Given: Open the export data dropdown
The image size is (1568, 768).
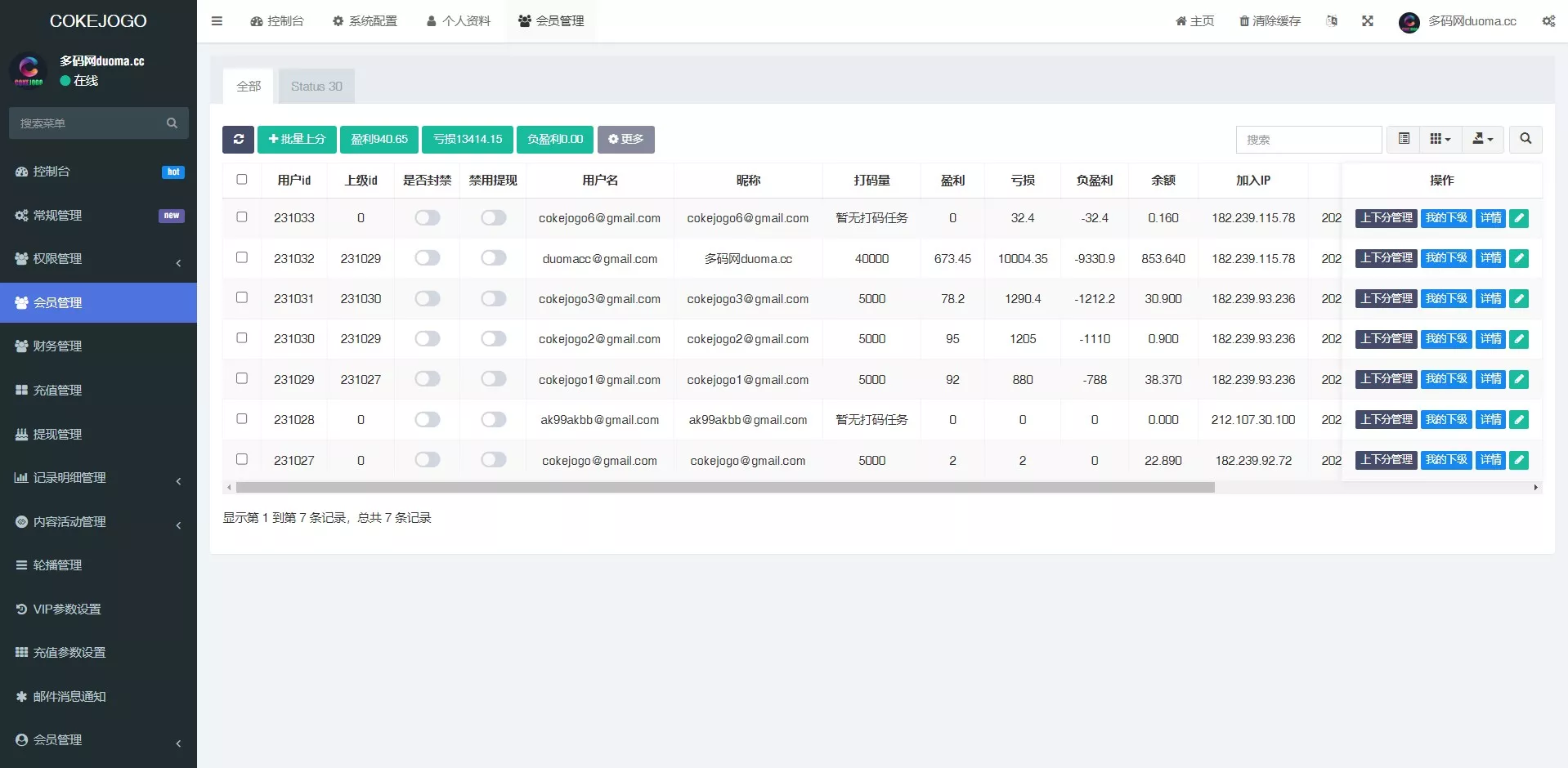Looking at the screenshot, I should (1482, 139).
